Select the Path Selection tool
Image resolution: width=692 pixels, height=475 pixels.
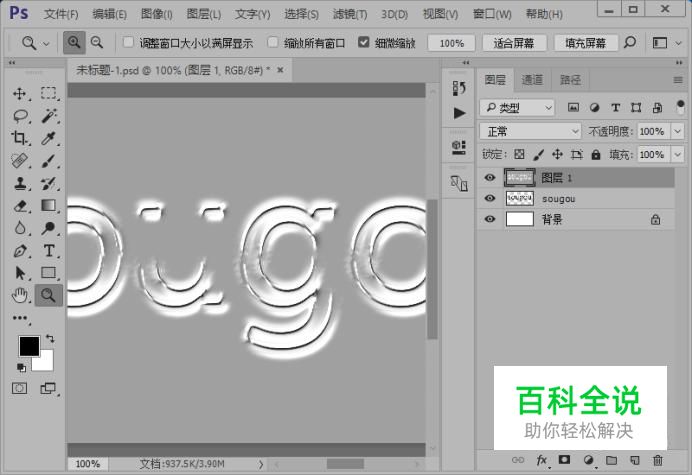coord(20,273)
